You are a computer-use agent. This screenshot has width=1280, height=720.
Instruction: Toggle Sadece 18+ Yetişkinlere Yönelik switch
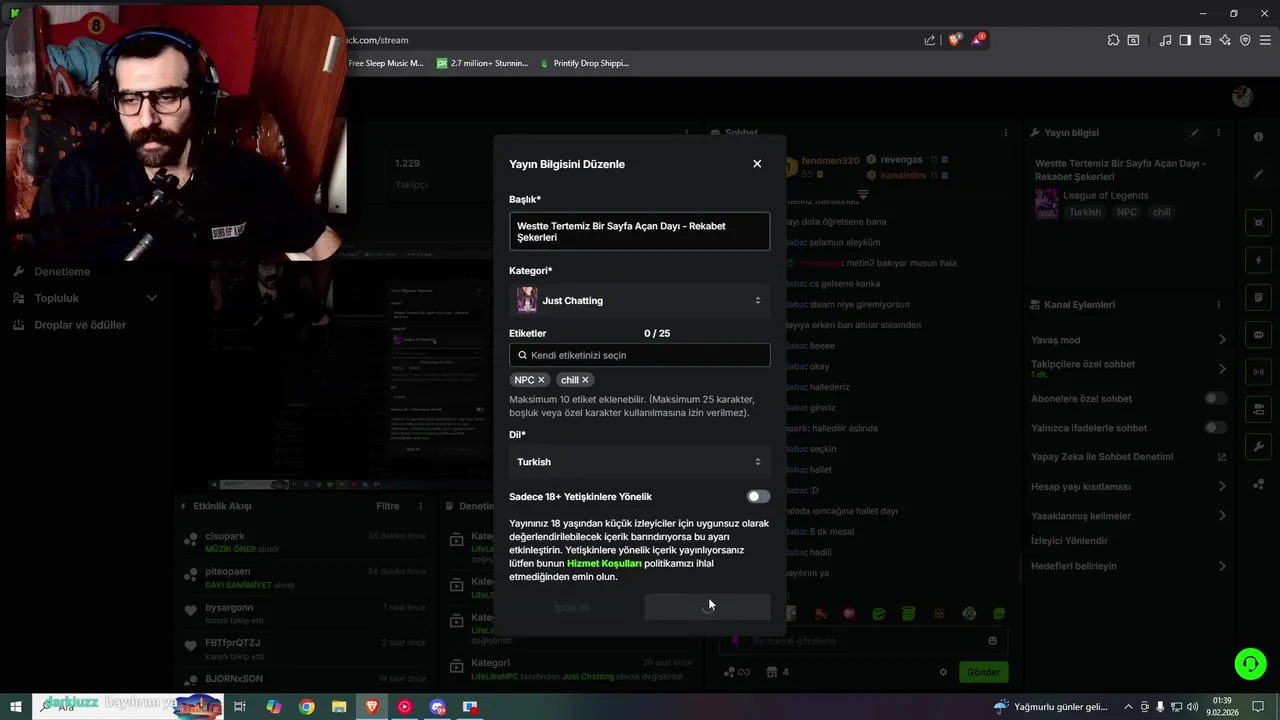[x=758, y=496]
